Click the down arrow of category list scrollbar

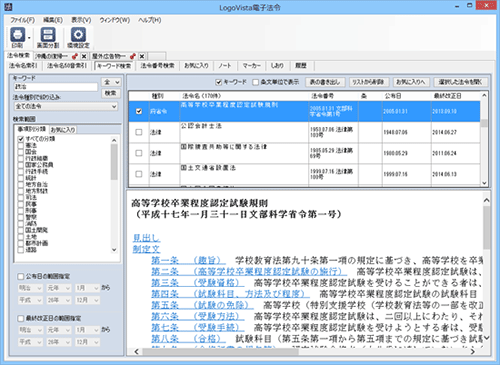114,250
